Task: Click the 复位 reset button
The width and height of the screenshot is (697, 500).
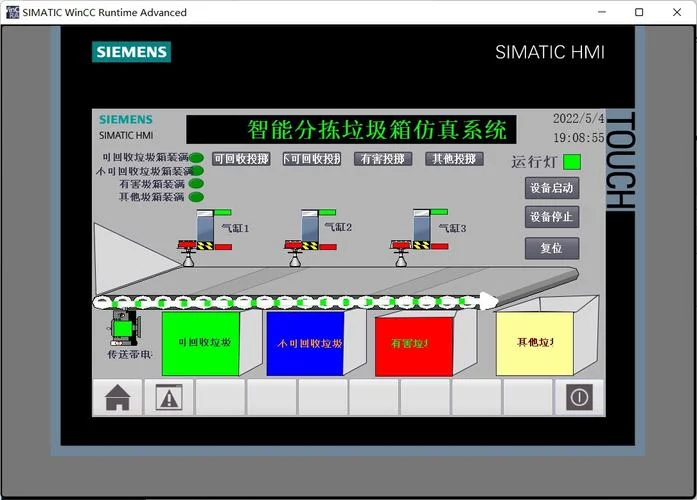Action: 552,248
